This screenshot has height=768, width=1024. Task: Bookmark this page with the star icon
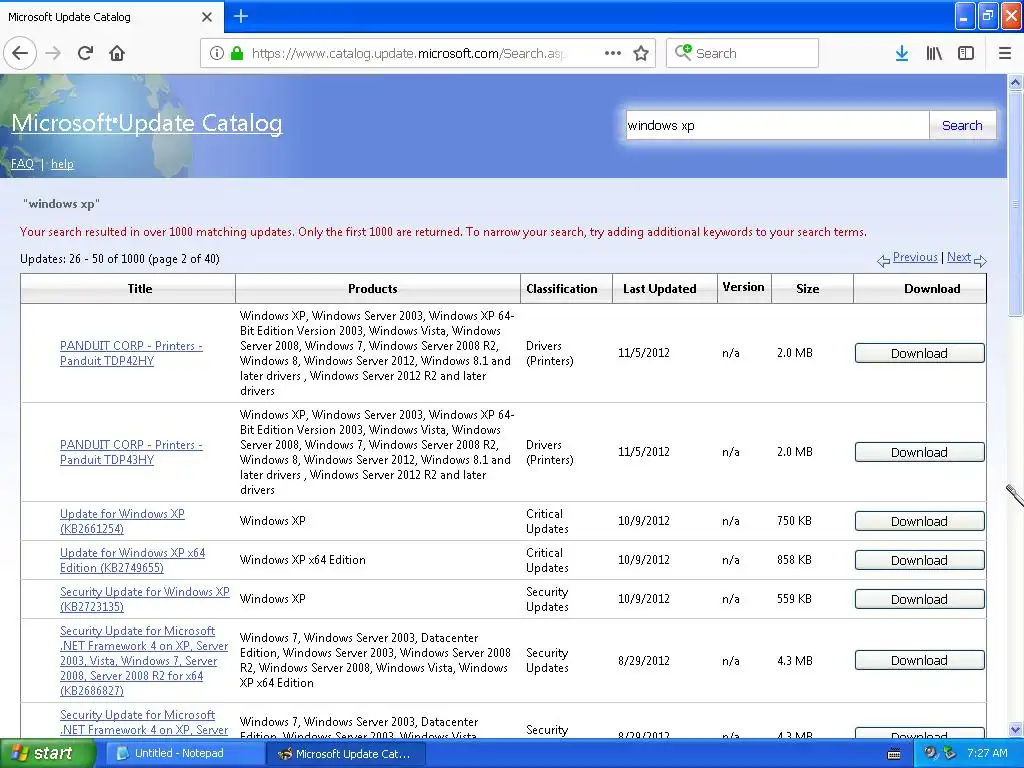641,53
